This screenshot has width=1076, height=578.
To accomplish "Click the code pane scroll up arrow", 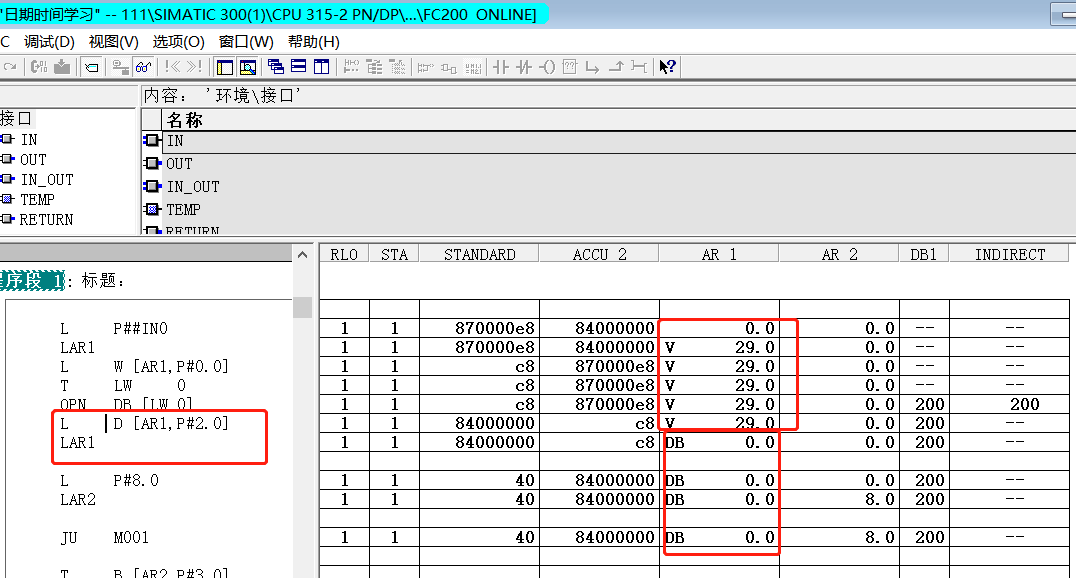I will point(302,254).
